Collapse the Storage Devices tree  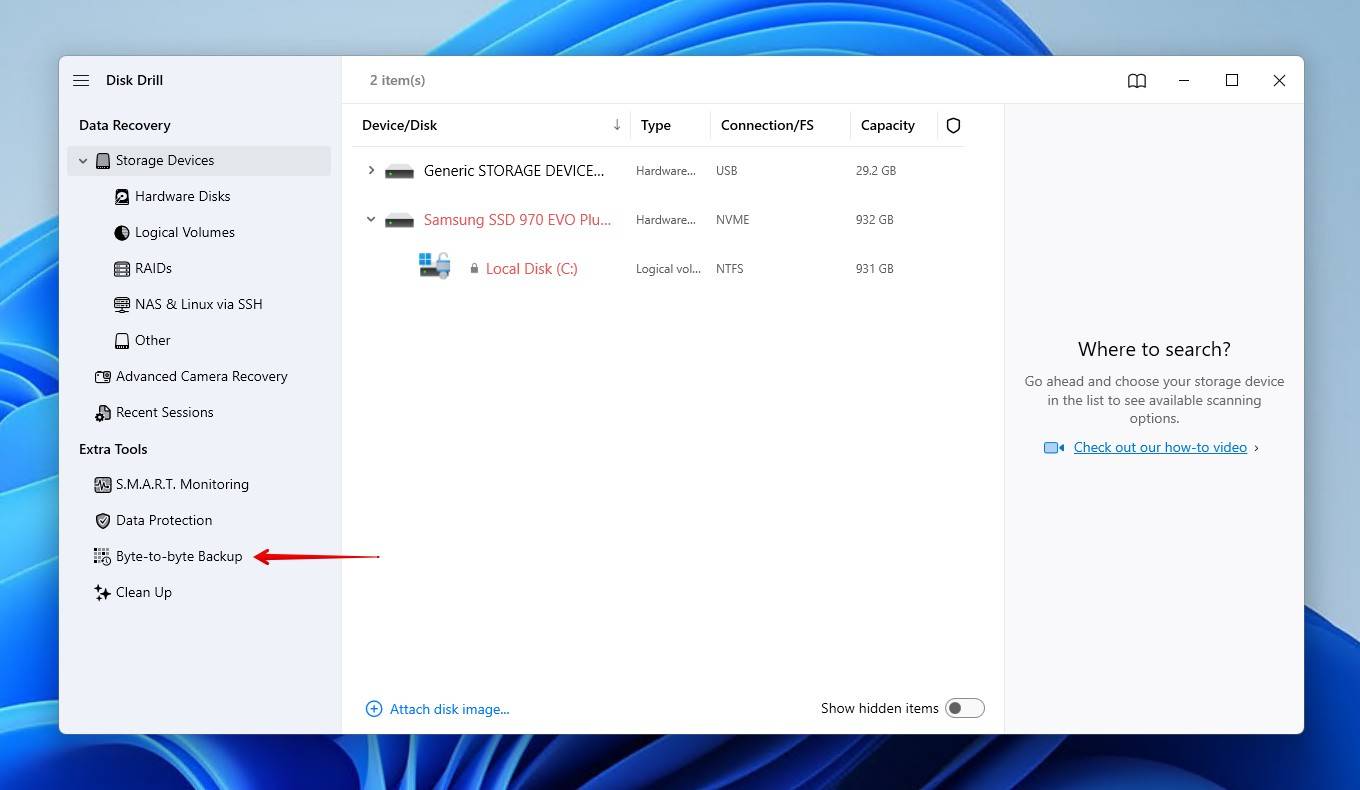click(83, 160)
